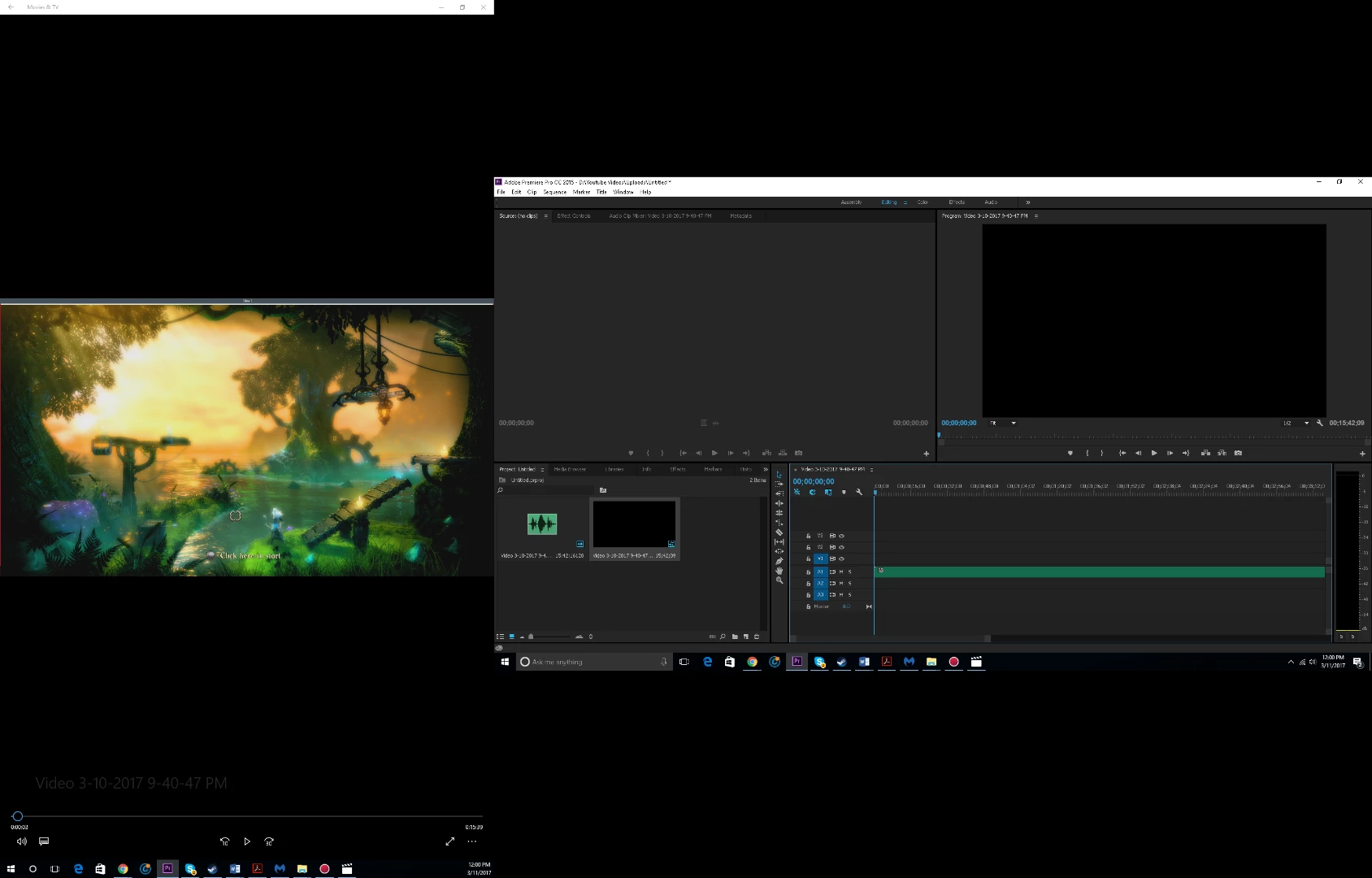Switch to Media Browser tab
The height and width of the screenshot is (878, 1372).
coord(570,469)
